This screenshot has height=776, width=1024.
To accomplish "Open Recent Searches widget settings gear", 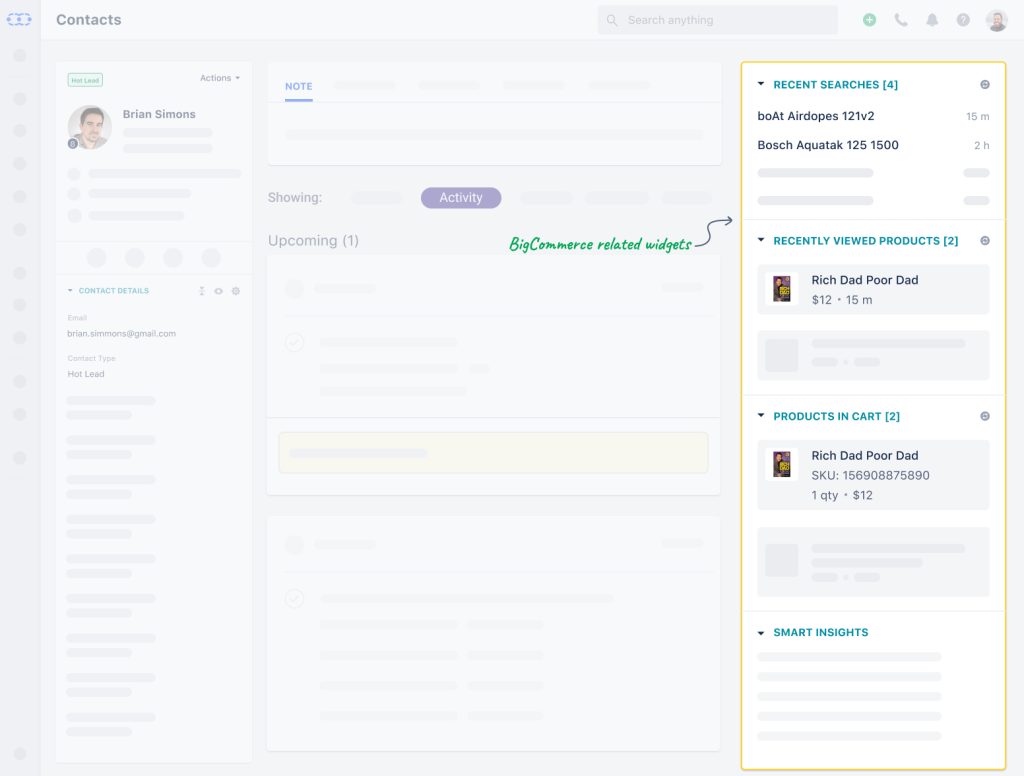I will (984, 85).
